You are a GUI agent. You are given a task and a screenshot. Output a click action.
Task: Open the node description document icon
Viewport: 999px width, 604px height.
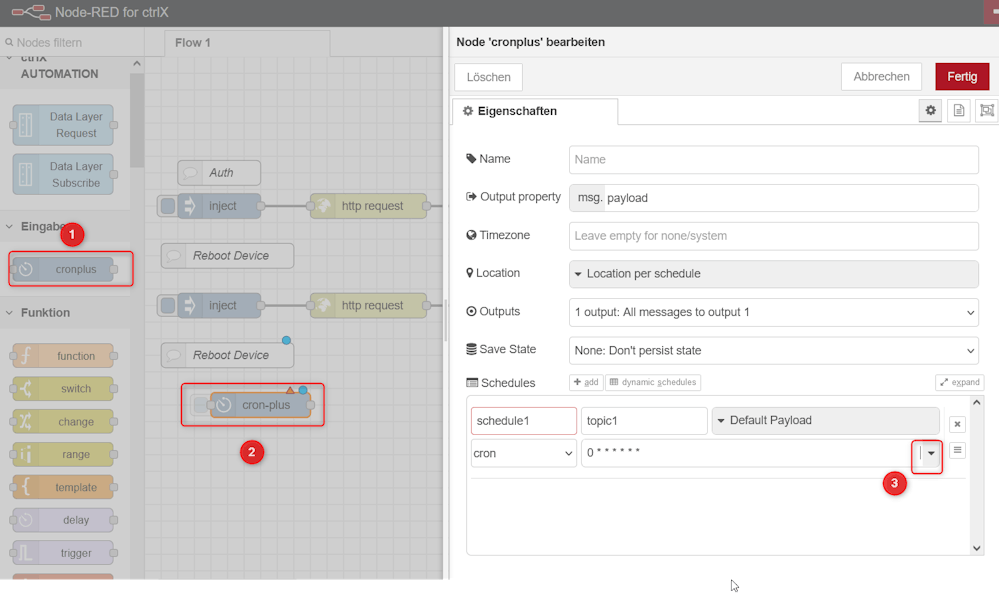tap(959, 110)
